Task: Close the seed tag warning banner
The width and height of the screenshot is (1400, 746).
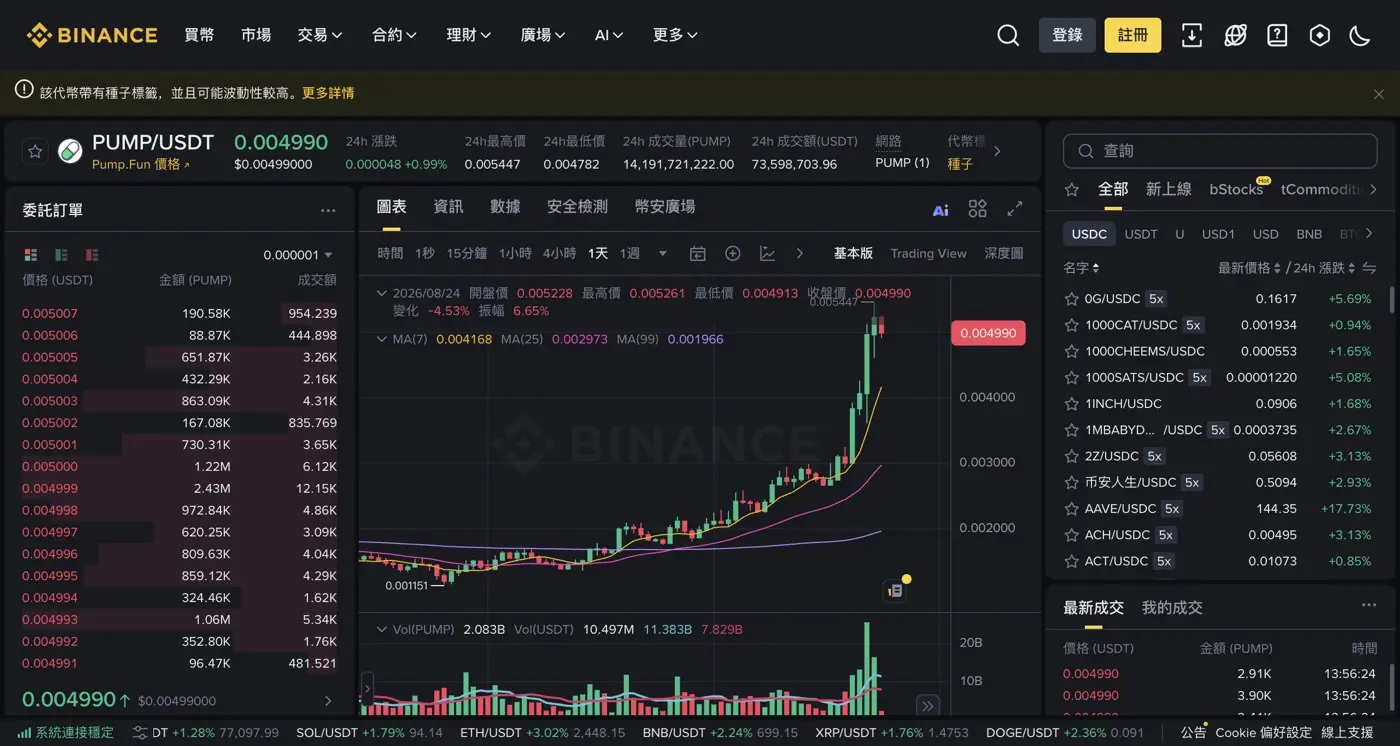Action: [1378, 94]
